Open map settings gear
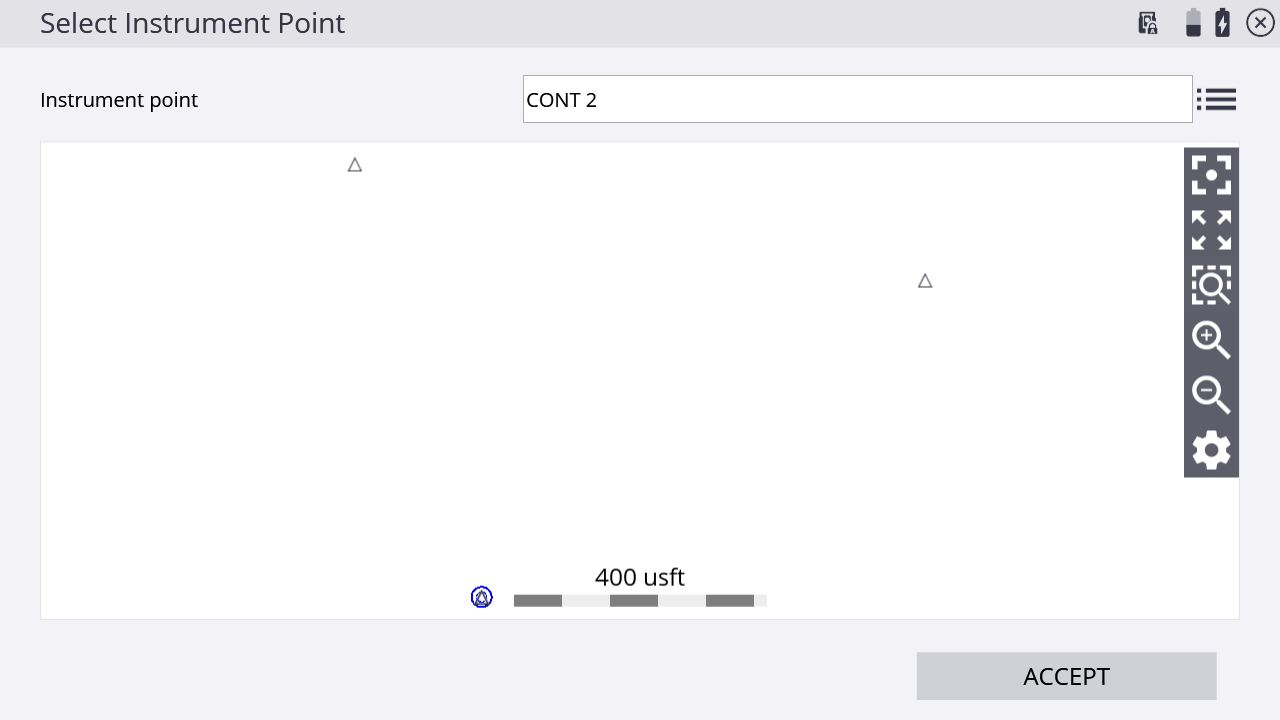The width and height of the screenshot is (1280, 720). point(1211,450)
